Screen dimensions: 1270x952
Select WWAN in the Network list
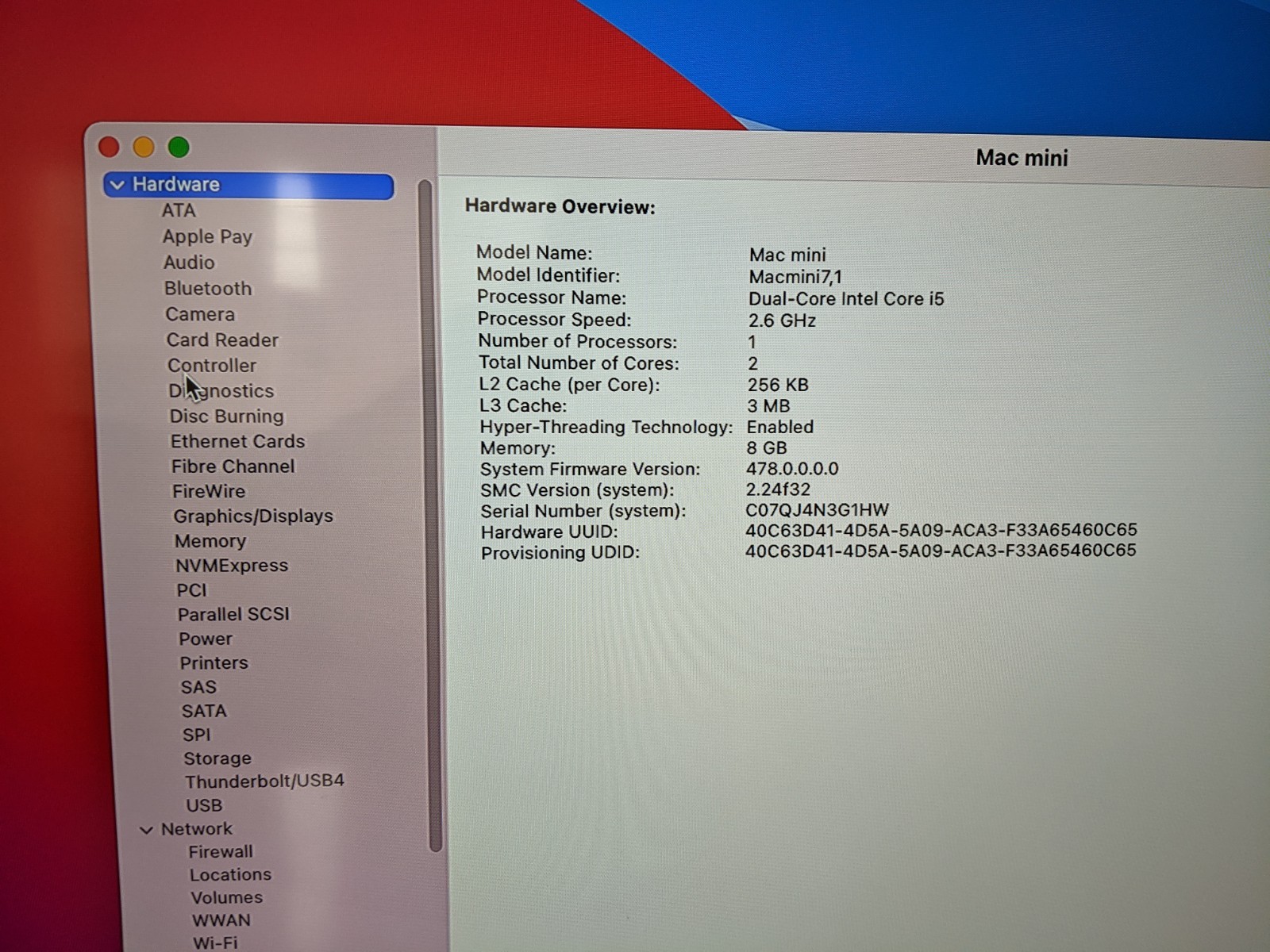pos(221,921)
